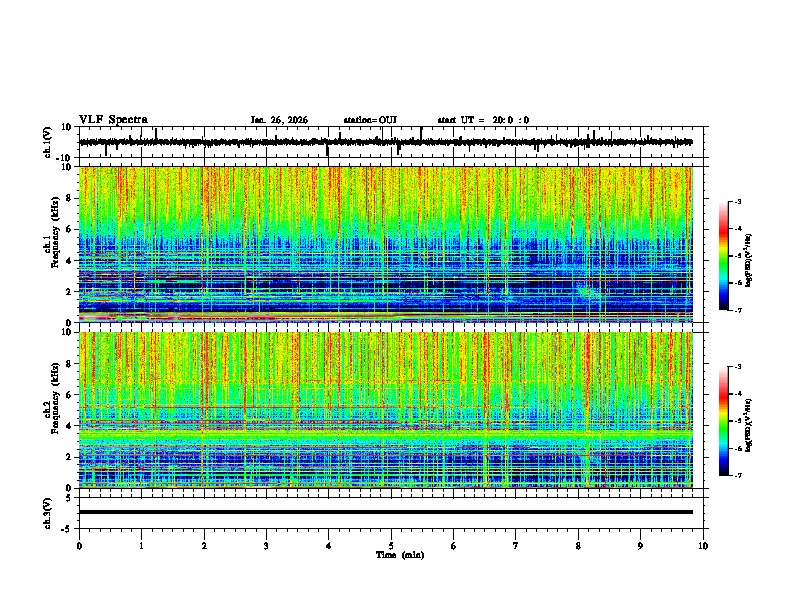Click the "5" tick on ch.3(V) axis
Screen dimensions: 792x612
pyautogui.click(x=69, y=497)
